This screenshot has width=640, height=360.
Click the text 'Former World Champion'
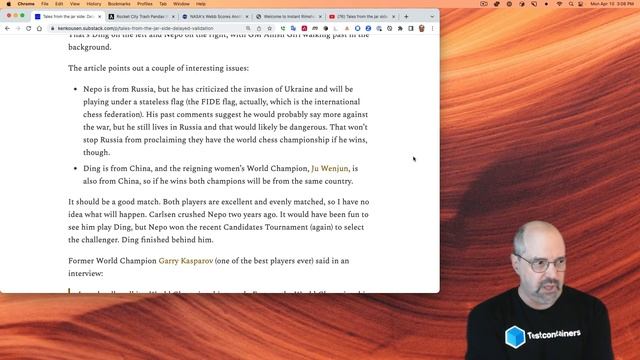(x=112, y=261)
